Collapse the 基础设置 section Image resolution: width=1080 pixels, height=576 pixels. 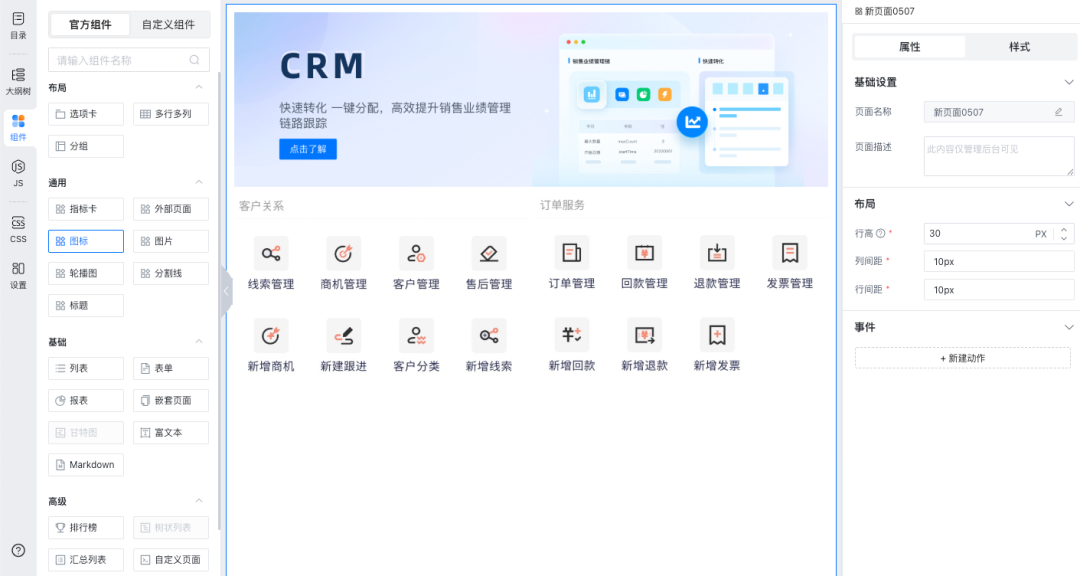click(x=1068, y=82)
